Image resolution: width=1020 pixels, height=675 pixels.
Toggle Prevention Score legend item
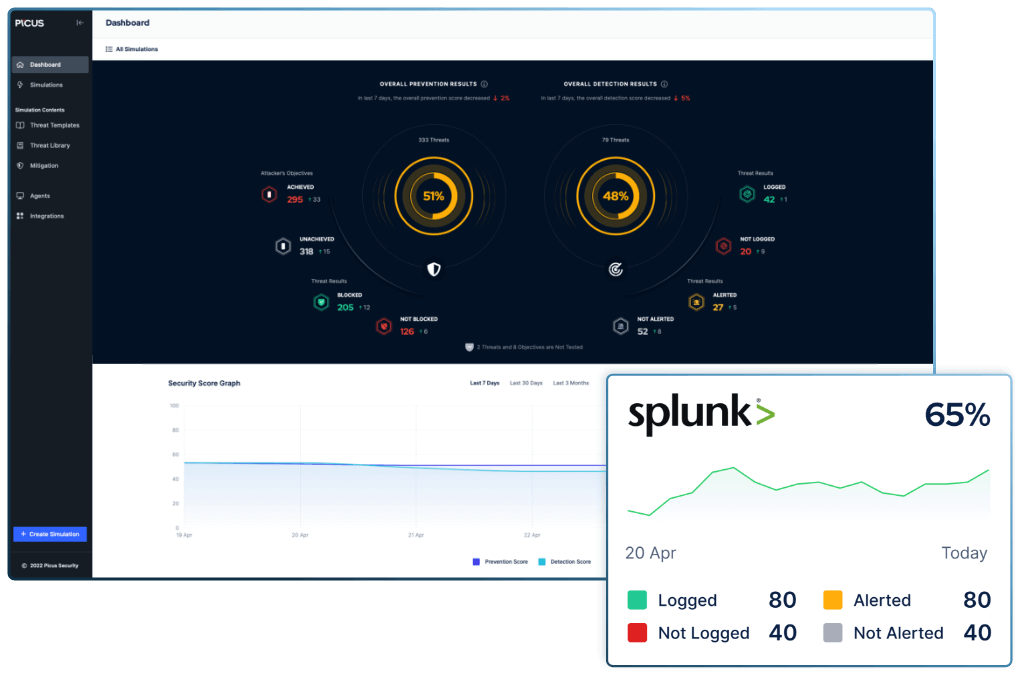[500, 562]
